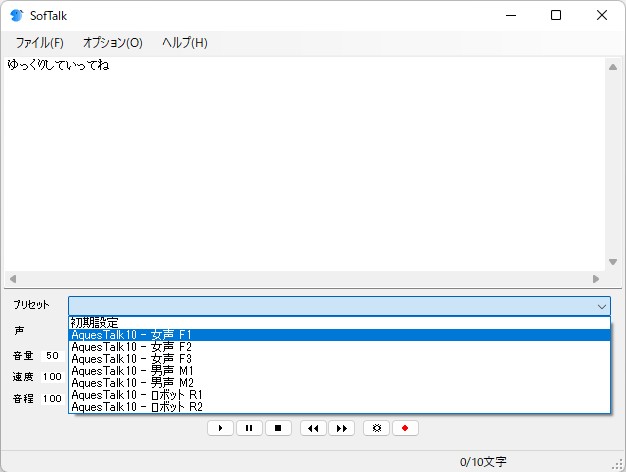Click the fast-forward button
This screenshot has width=626, height=472.
coord(342,428)
